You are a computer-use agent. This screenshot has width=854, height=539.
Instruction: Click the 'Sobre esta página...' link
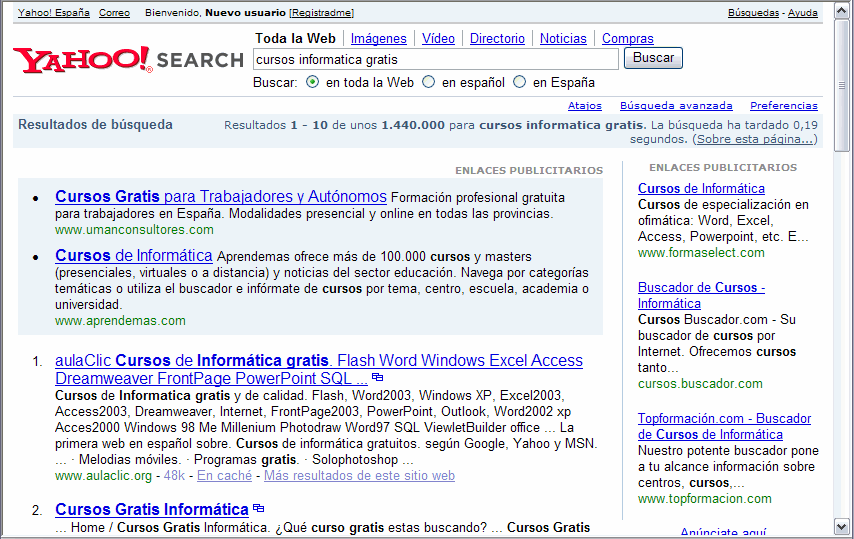755,139
